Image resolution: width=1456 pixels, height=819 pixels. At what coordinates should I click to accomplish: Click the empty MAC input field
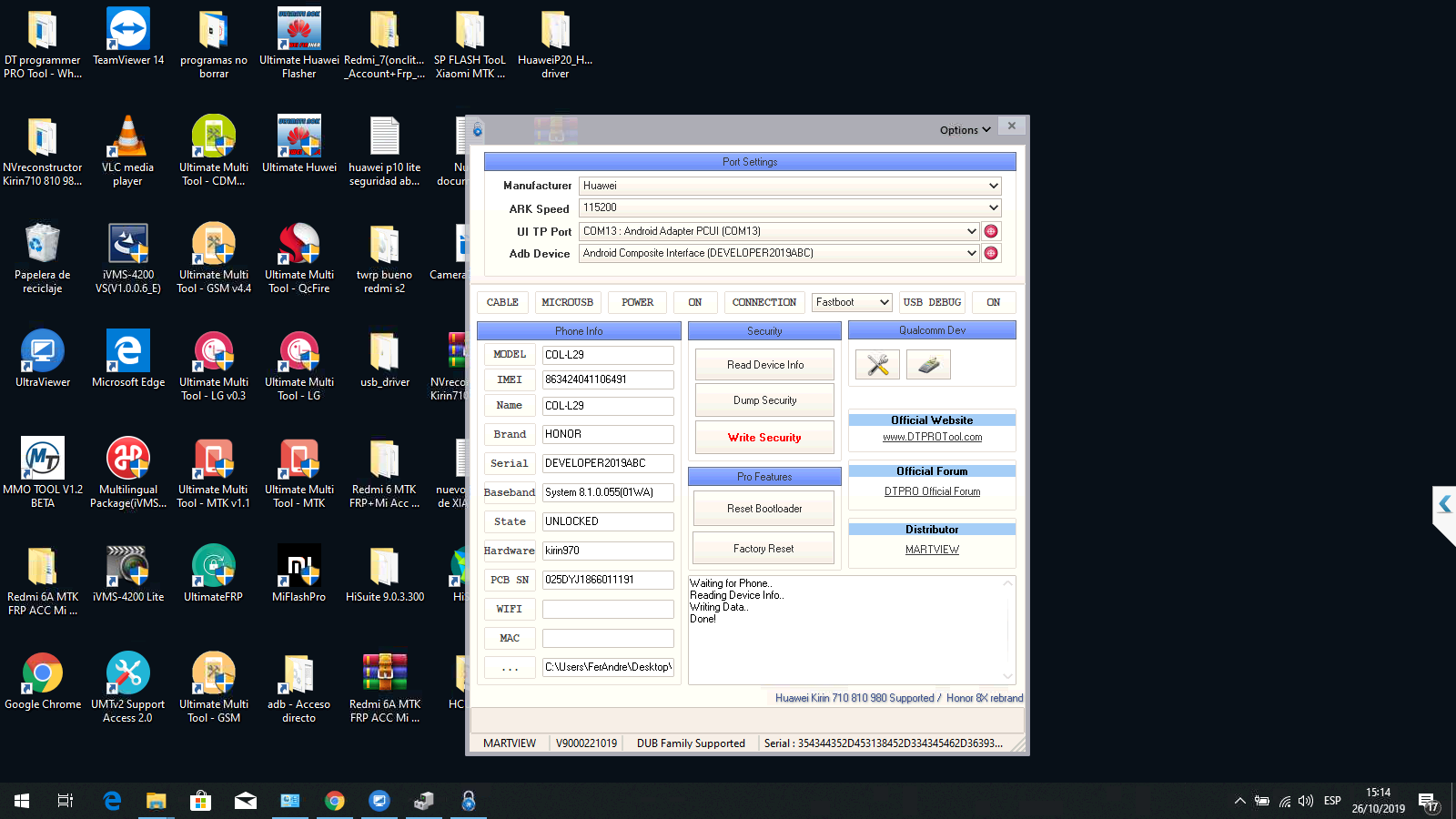608,638
